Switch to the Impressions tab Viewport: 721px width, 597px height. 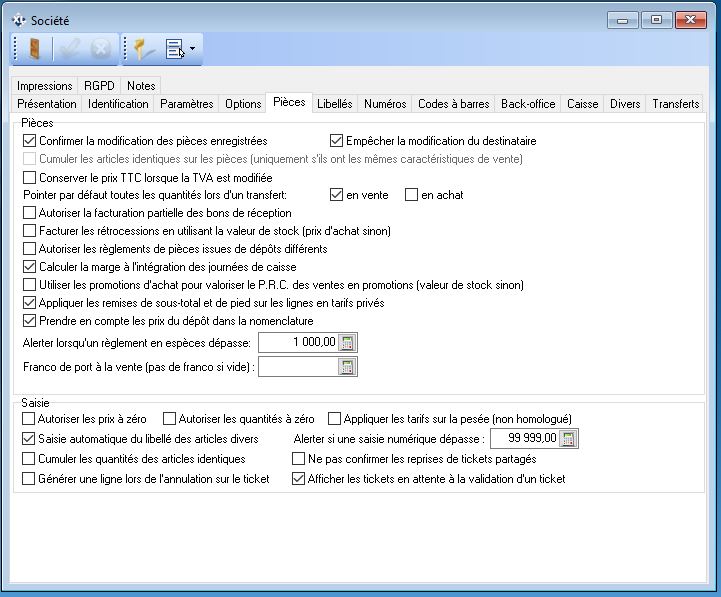[45, 86]
